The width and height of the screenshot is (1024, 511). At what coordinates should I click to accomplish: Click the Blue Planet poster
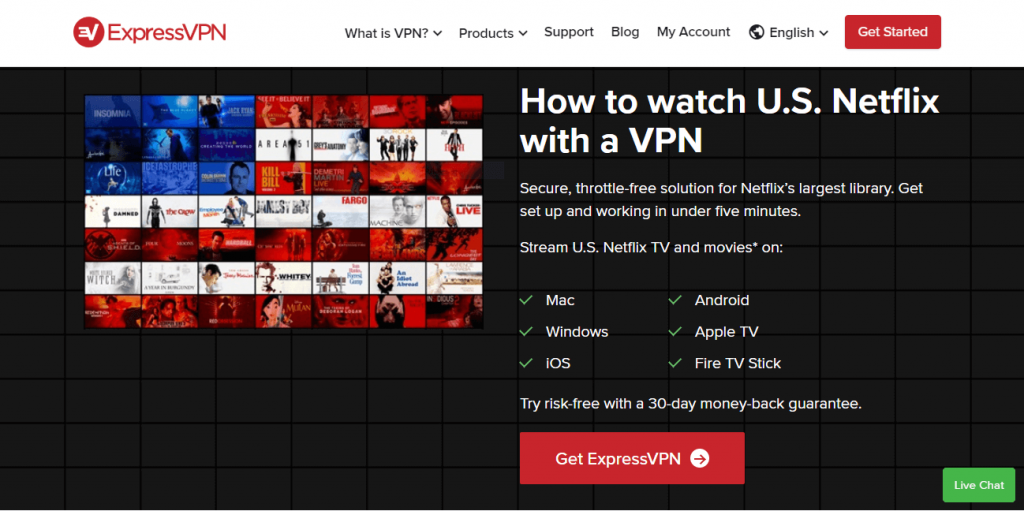(x=169, y=111)
